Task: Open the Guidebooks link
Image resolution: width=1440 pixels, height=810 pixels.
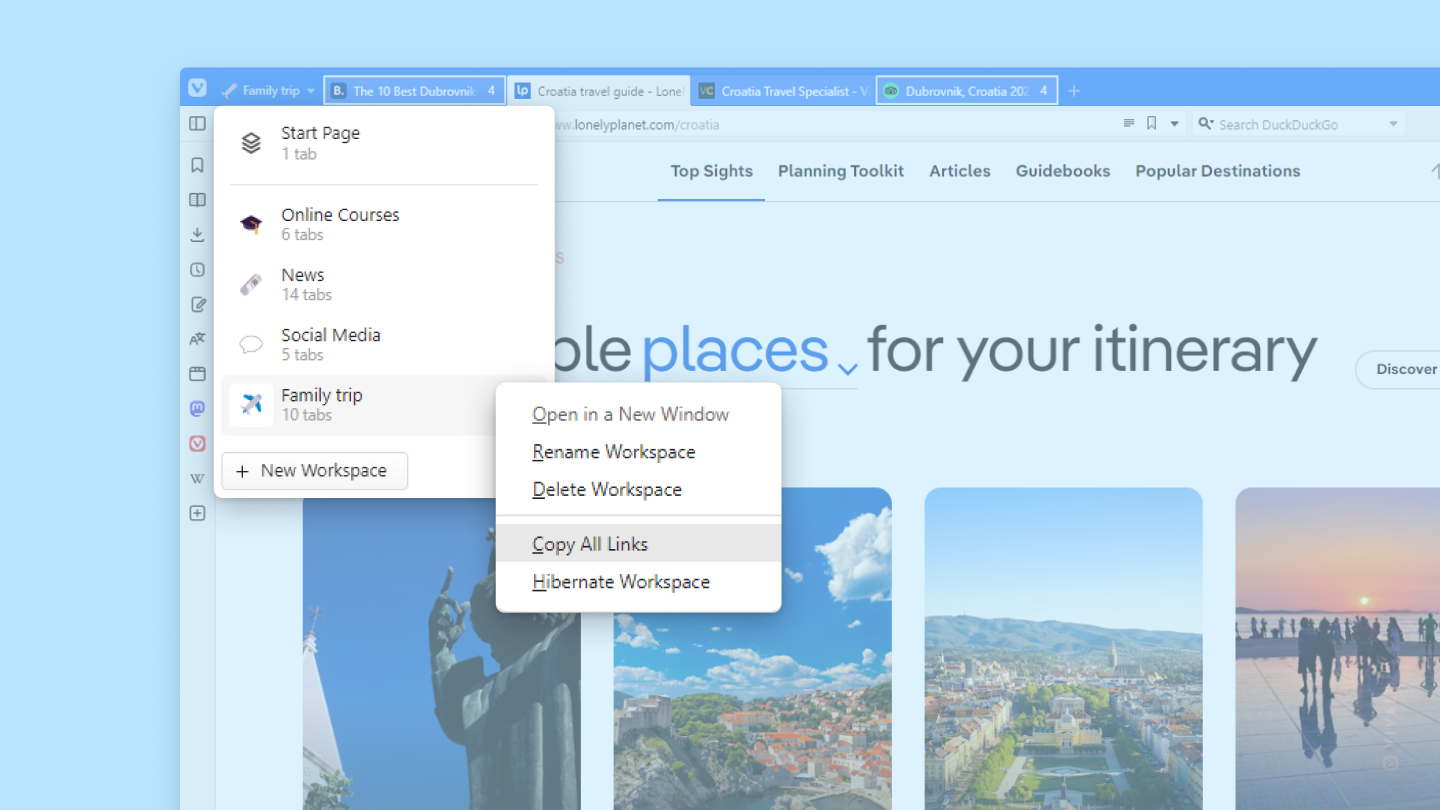Action: (1063, 171)
